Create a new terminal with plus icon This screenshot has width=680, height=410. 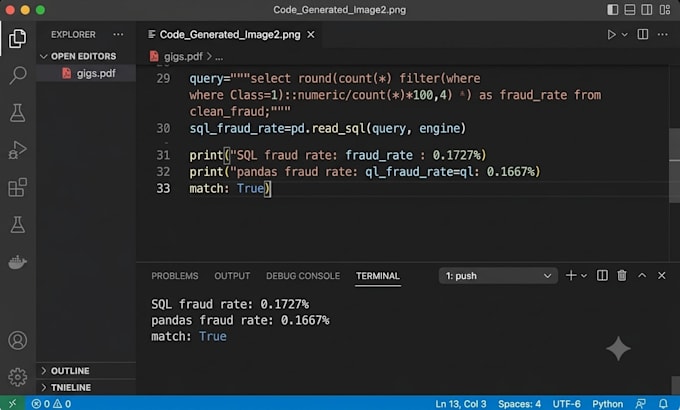point(571,276)
